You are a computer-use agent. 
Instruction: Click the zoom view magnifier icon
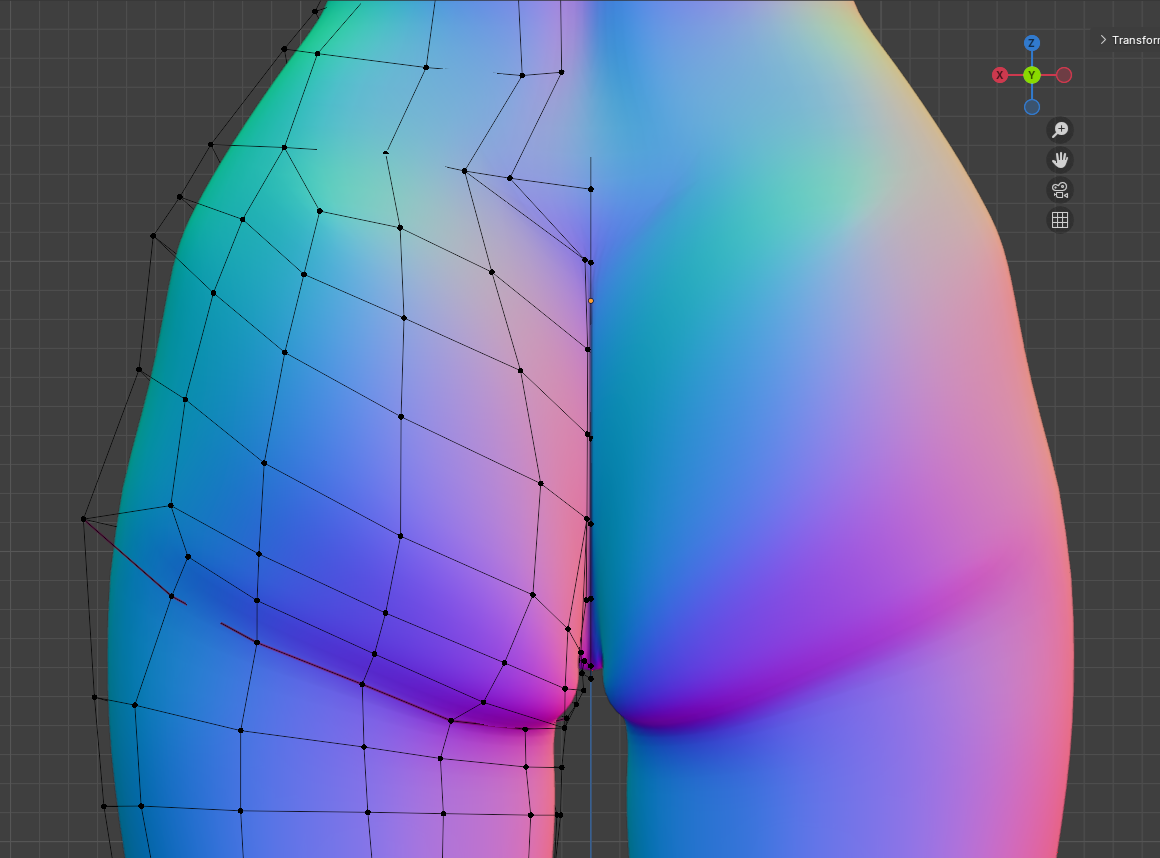[x=1060, y=130]
